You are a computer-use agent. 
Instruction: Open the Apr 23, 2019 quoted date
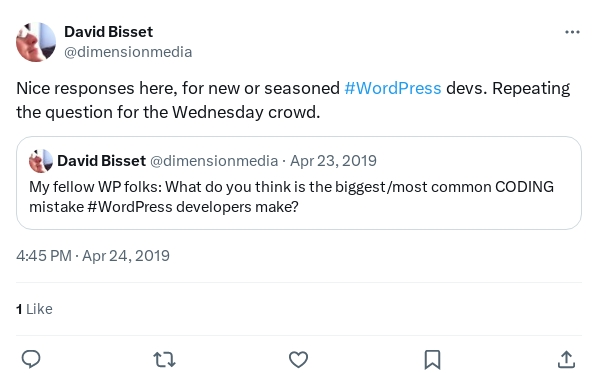[333, 161]
